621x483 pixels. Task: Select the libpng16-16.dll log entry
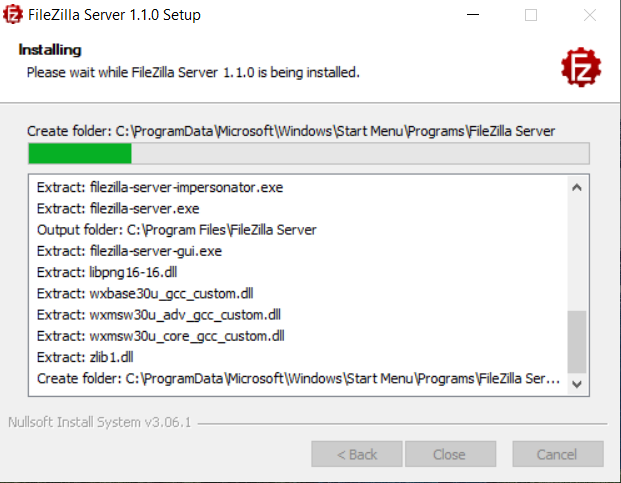click(110, 272)
